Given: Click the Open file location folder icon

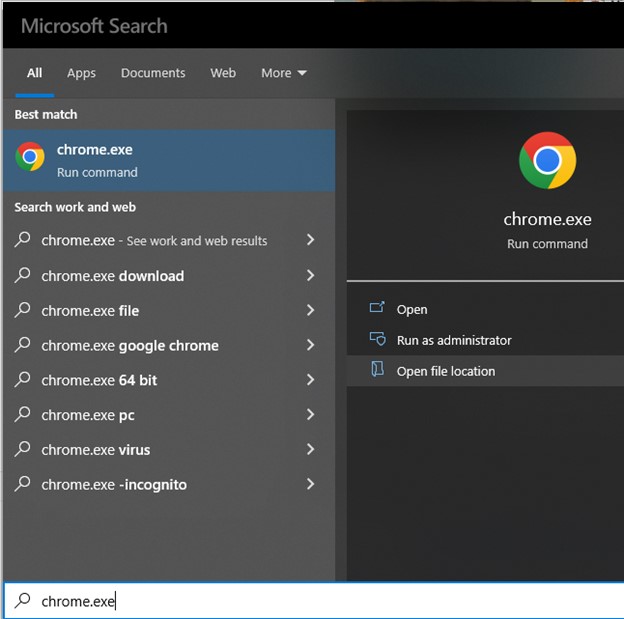Looking at the screenshot, I should click(x=377, y=369).
